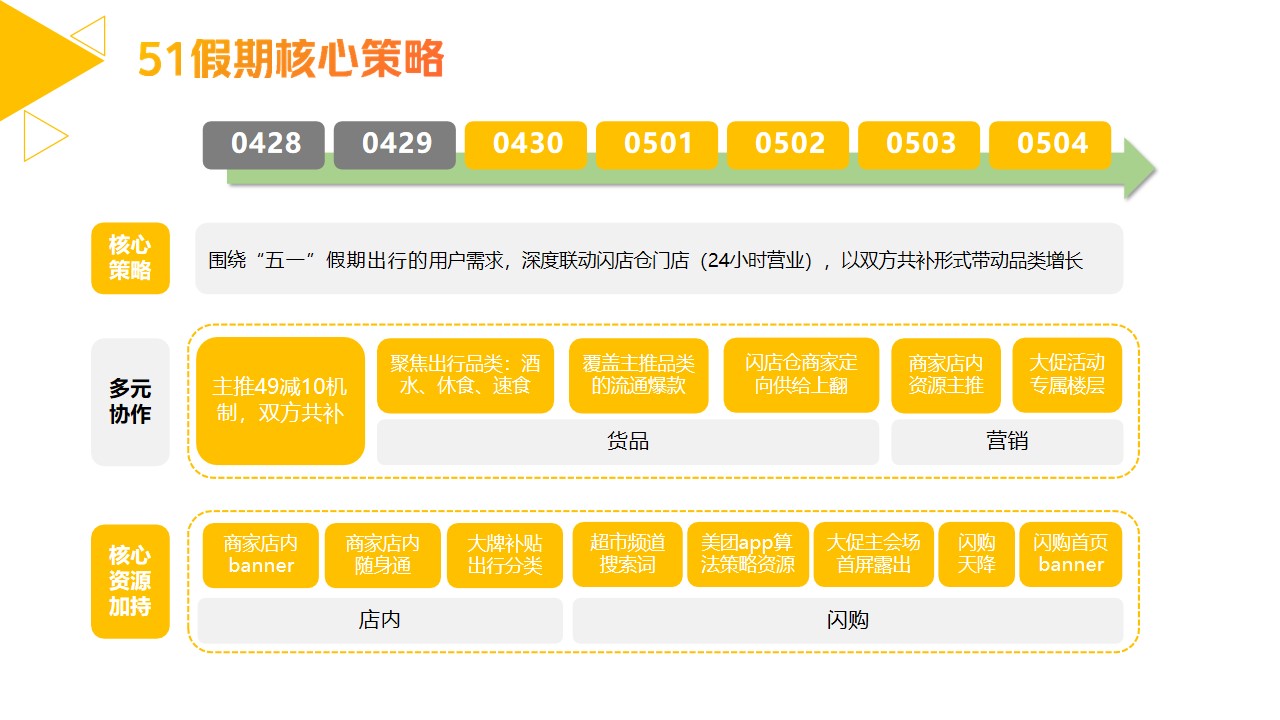Select the 核心资源加持 label box
This screenshot has height=720, width=1280.
[x=130, y=581]
